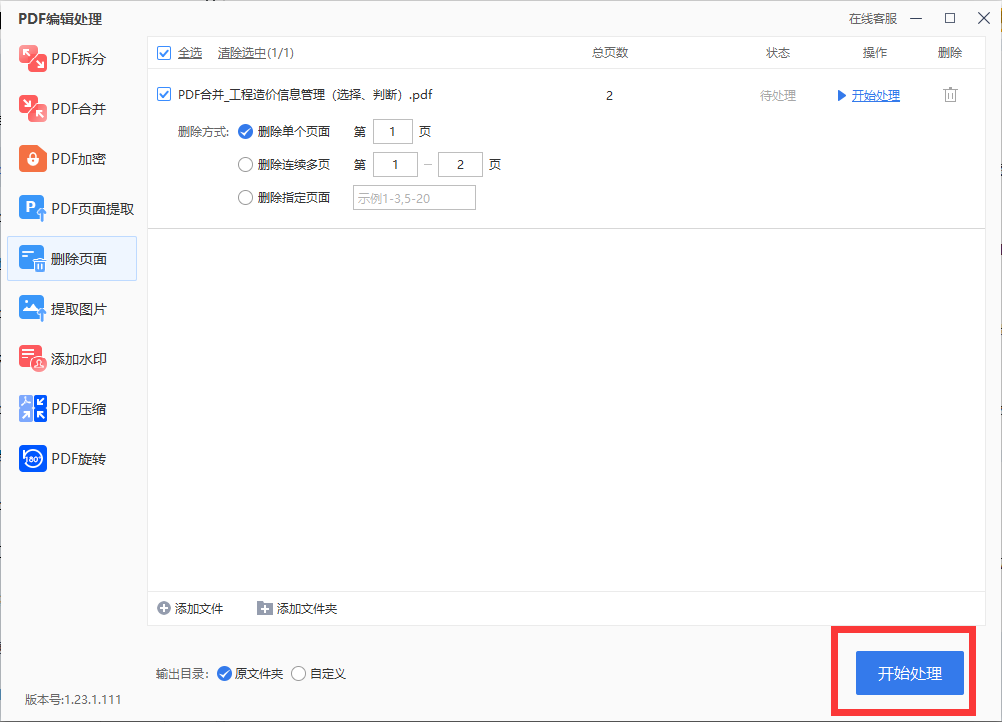Uncheck the PDF合并_工程造价信息管理 file checkbox
The width and height of the screenshot is (1002, 722).
click(164, 95)
